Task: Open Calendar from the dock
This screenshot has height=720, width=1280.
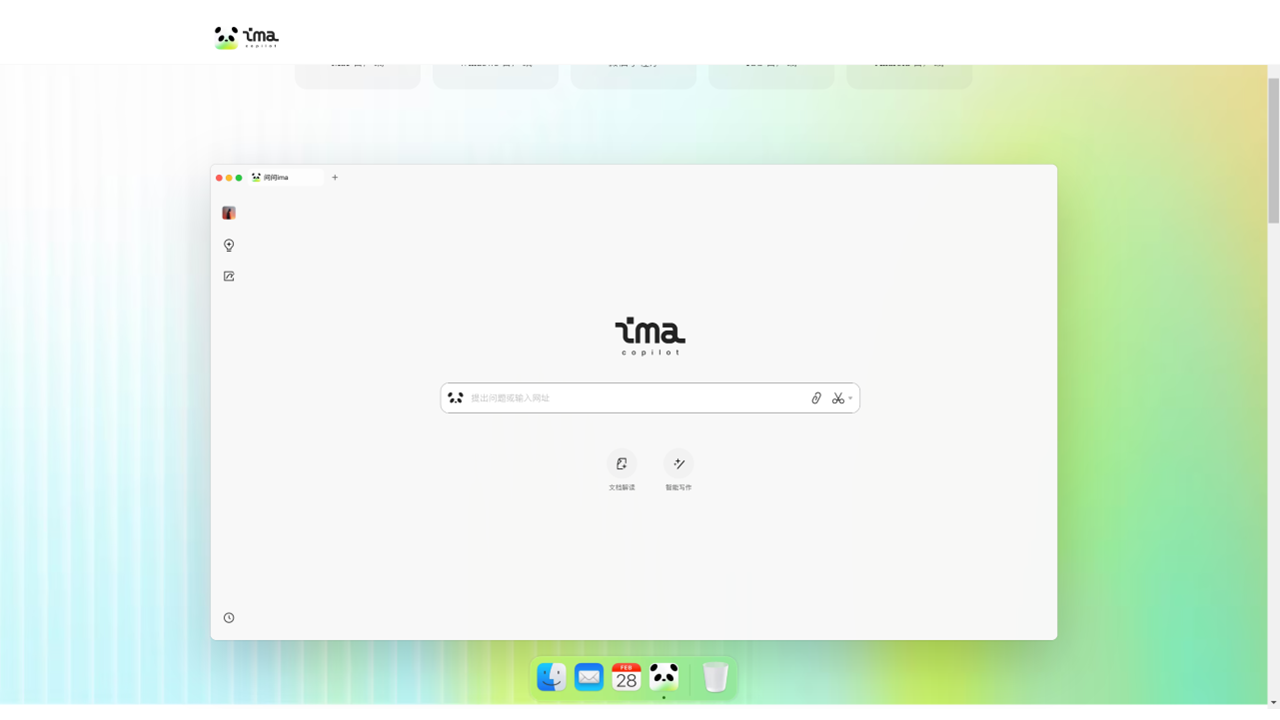Action: pyautogui.click(x=626, y=677)
